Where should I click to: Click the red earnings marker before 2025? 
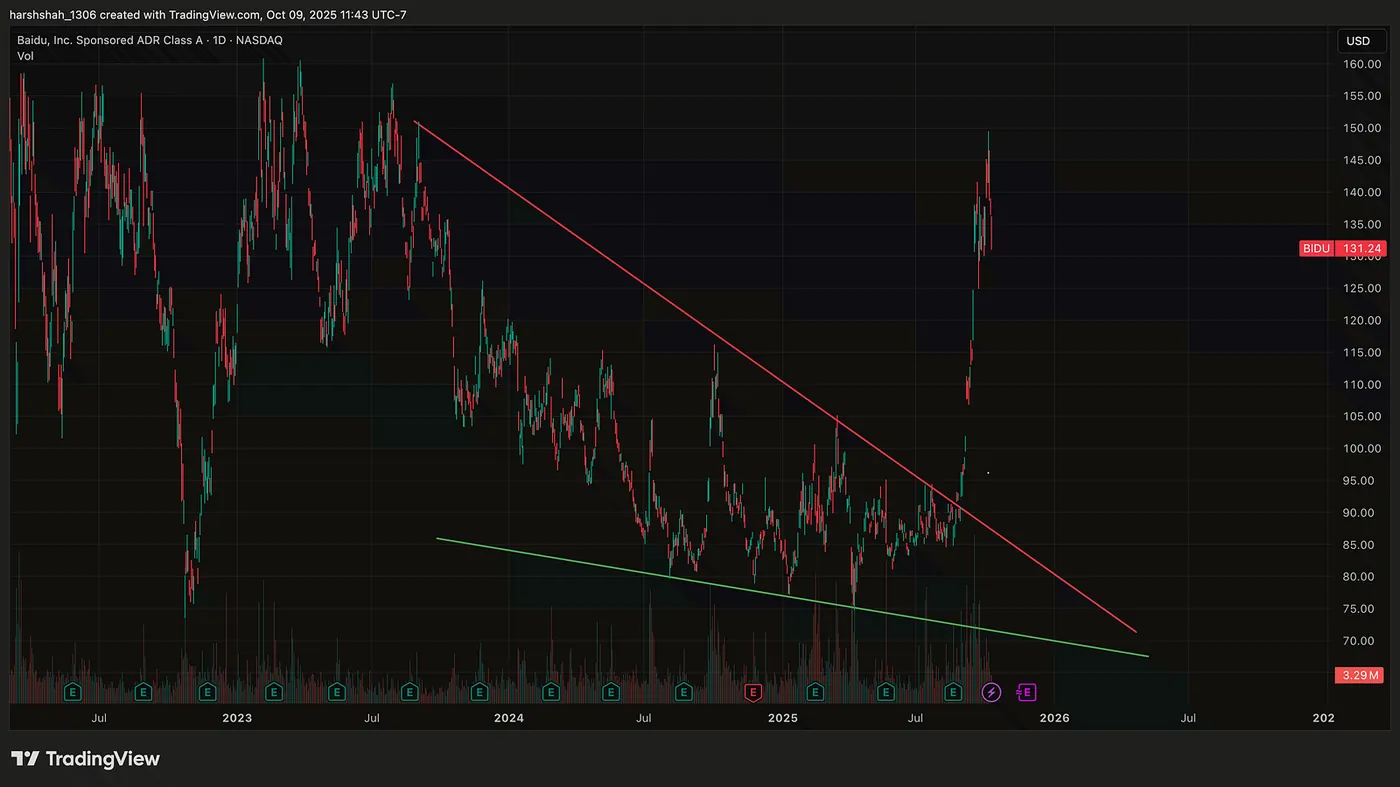pos(754,691)
